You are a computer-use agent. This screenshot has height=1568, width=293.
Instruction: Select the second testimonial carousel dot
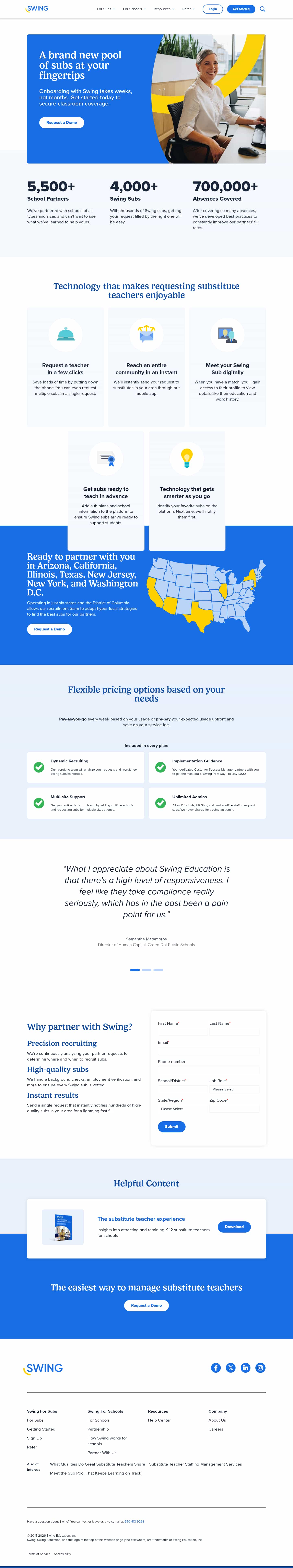[x=146, y=970]
